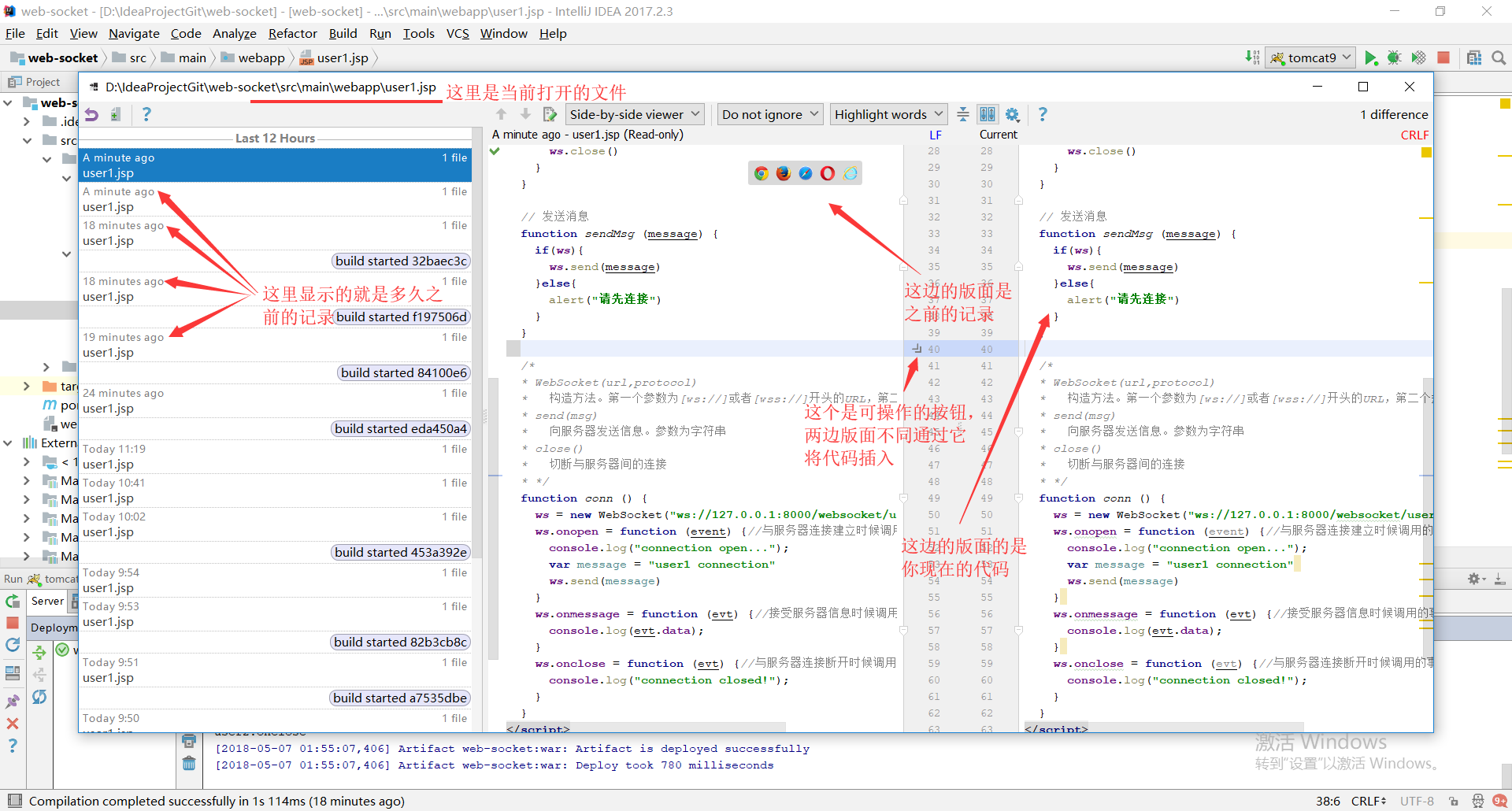Open Search Everywhere magnifier icon
The image size is (1512, 811).
pyautogui.click(x=1499, y=57)
